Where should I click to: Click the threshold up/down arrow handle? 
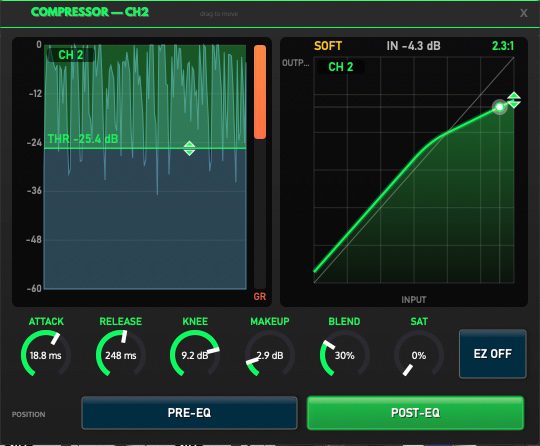[x=189, y=148]
